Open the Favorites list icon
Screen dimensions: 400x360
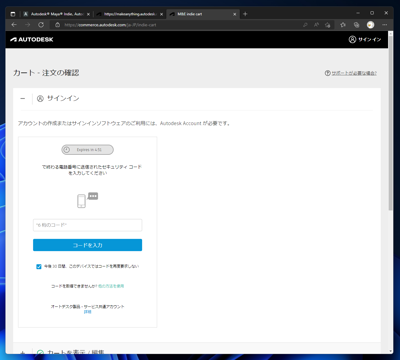[343, 25]
